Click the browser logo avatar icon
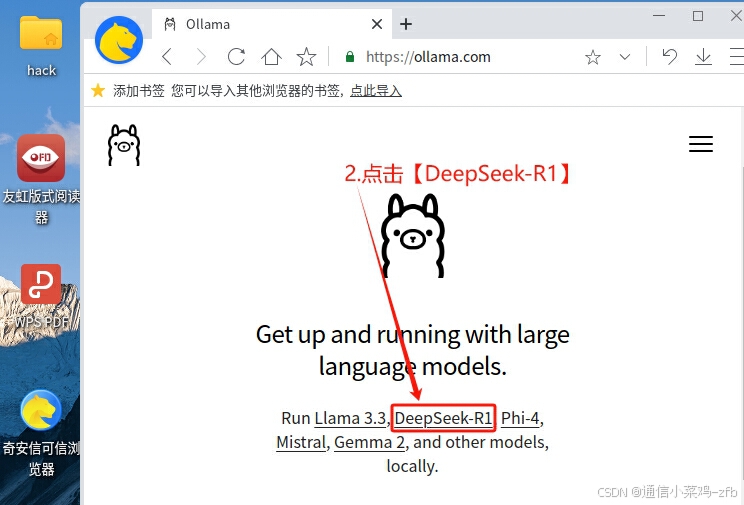Viewport: 744px width, 505px height. [119, 40]
